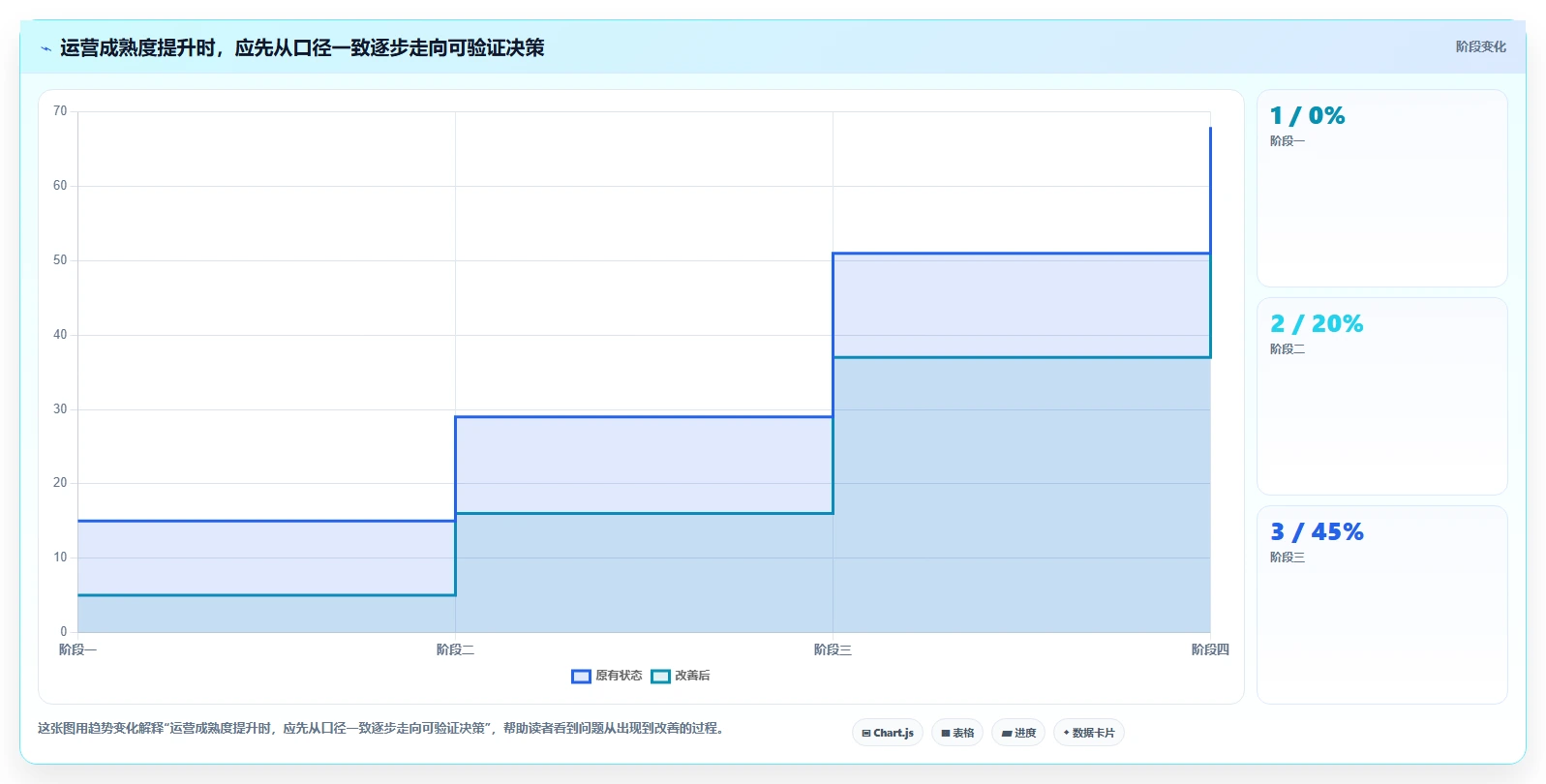Viewport: 1546px width, 784px height.
Task: Click the y-axis value 70
Action: (60, 111)
